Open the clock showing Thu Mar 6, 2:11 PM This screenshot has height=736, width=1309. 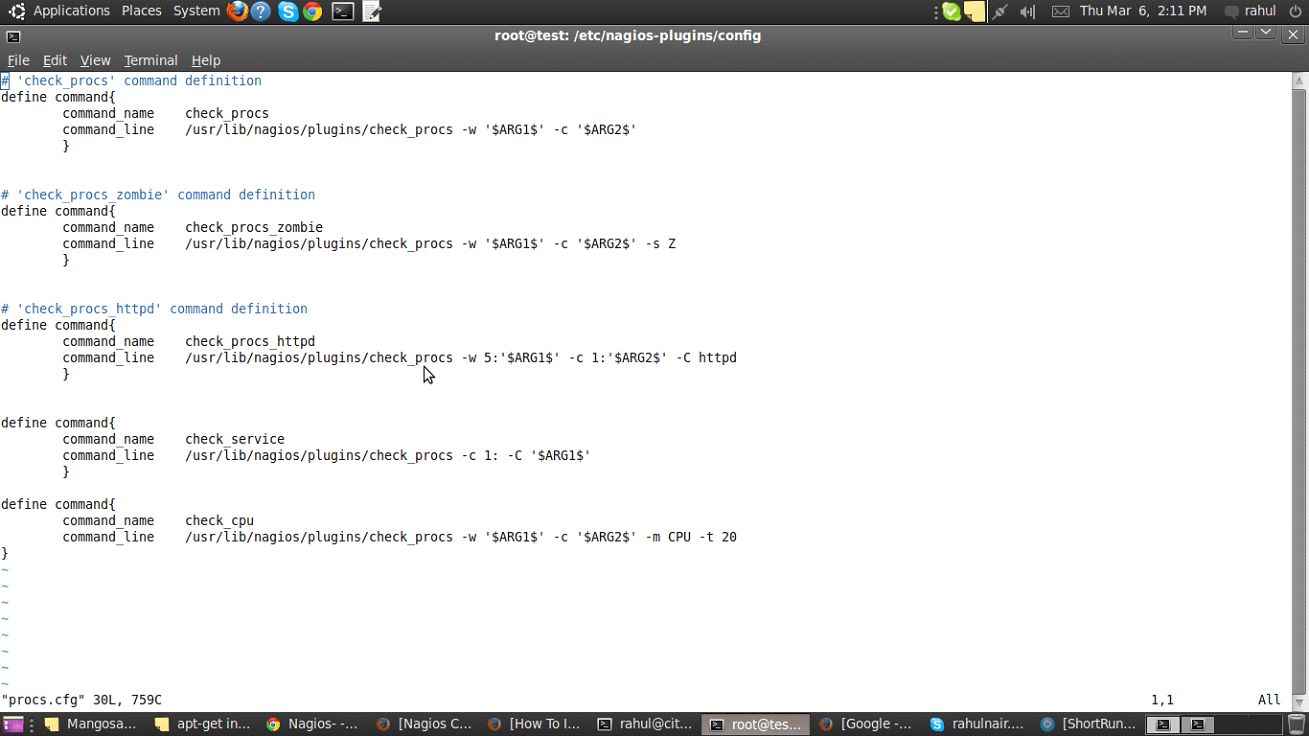tap(1143, 11)
